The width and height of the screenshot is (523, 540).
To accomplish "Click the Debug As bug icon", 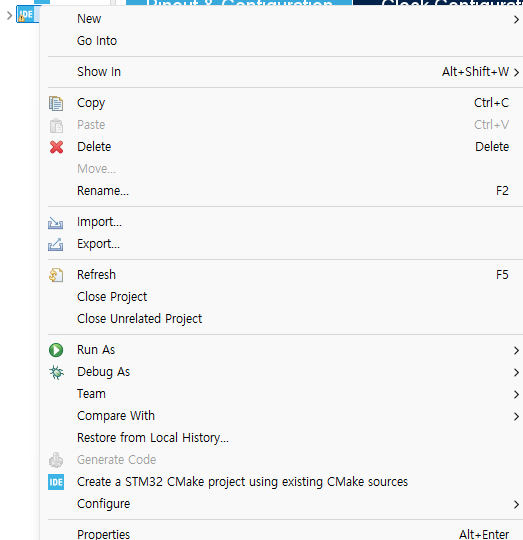I will [x=56, y=372].
